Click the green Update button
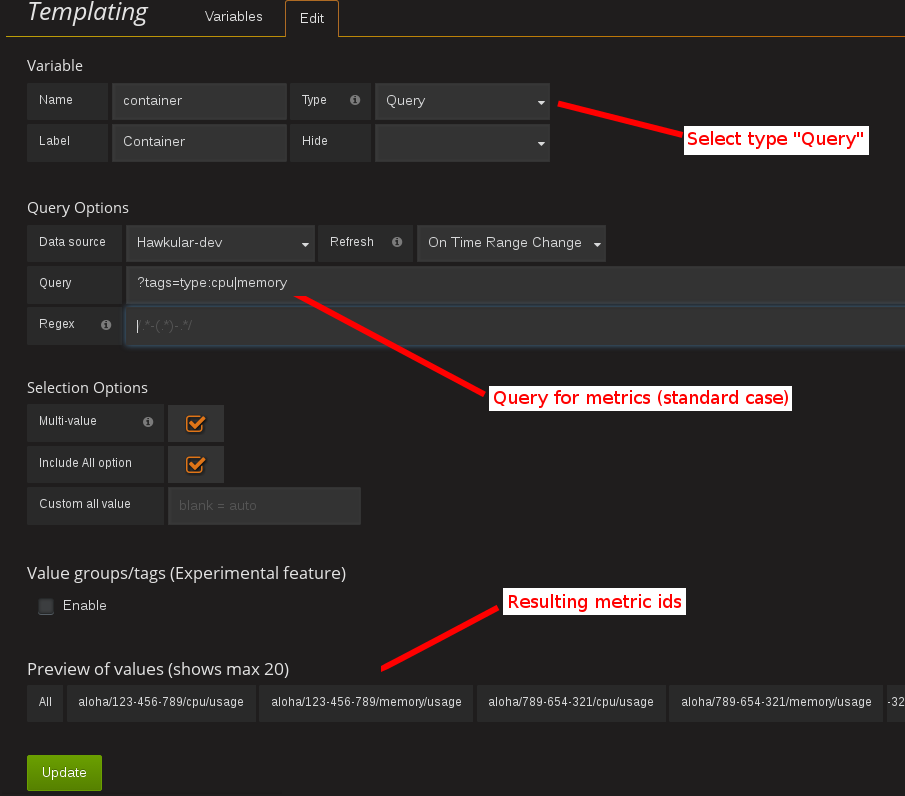The width and height of the screenshot is (905, 796). point(64,772)
